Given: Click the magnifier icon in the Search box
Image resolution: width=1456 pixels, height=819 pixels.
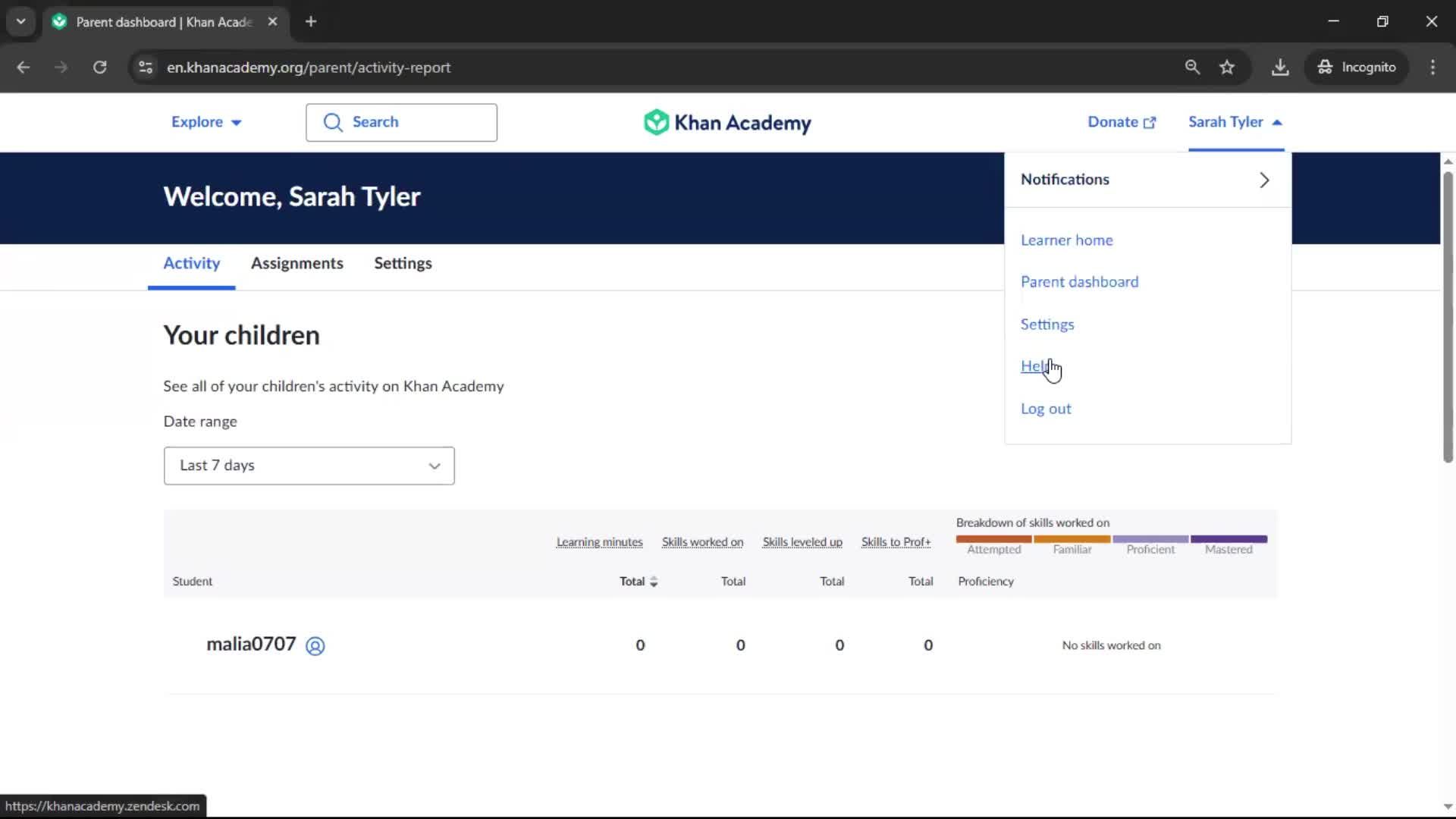Looking at the screenshot, I should (x=333, y=122).
